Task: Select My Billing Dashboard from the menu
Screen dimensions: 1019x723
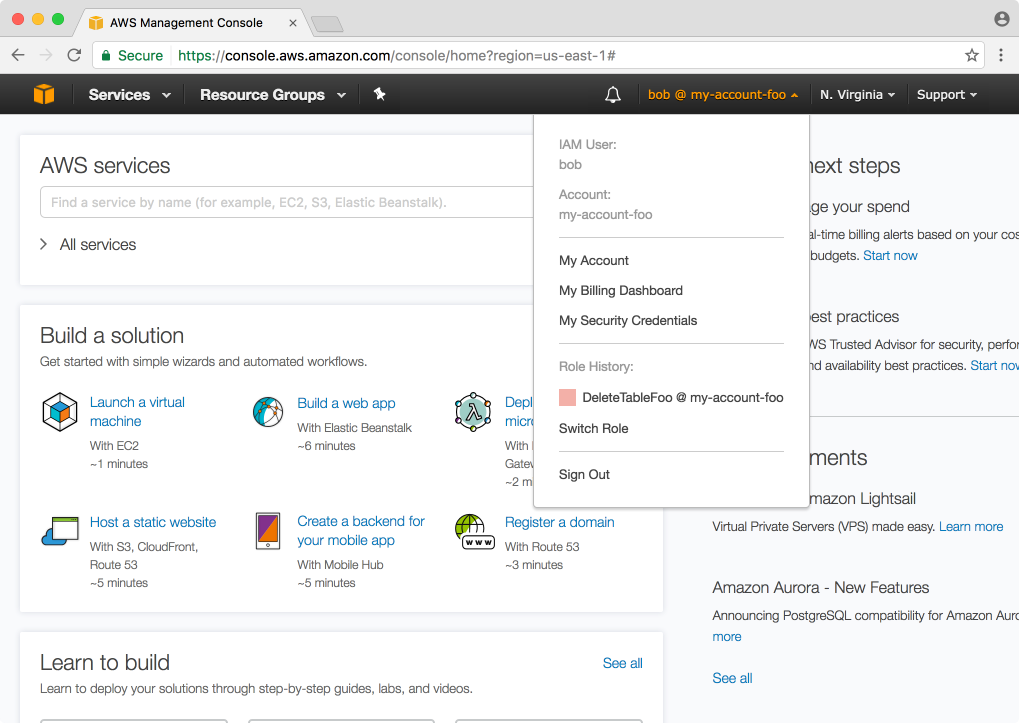Action: click(620, 291)
